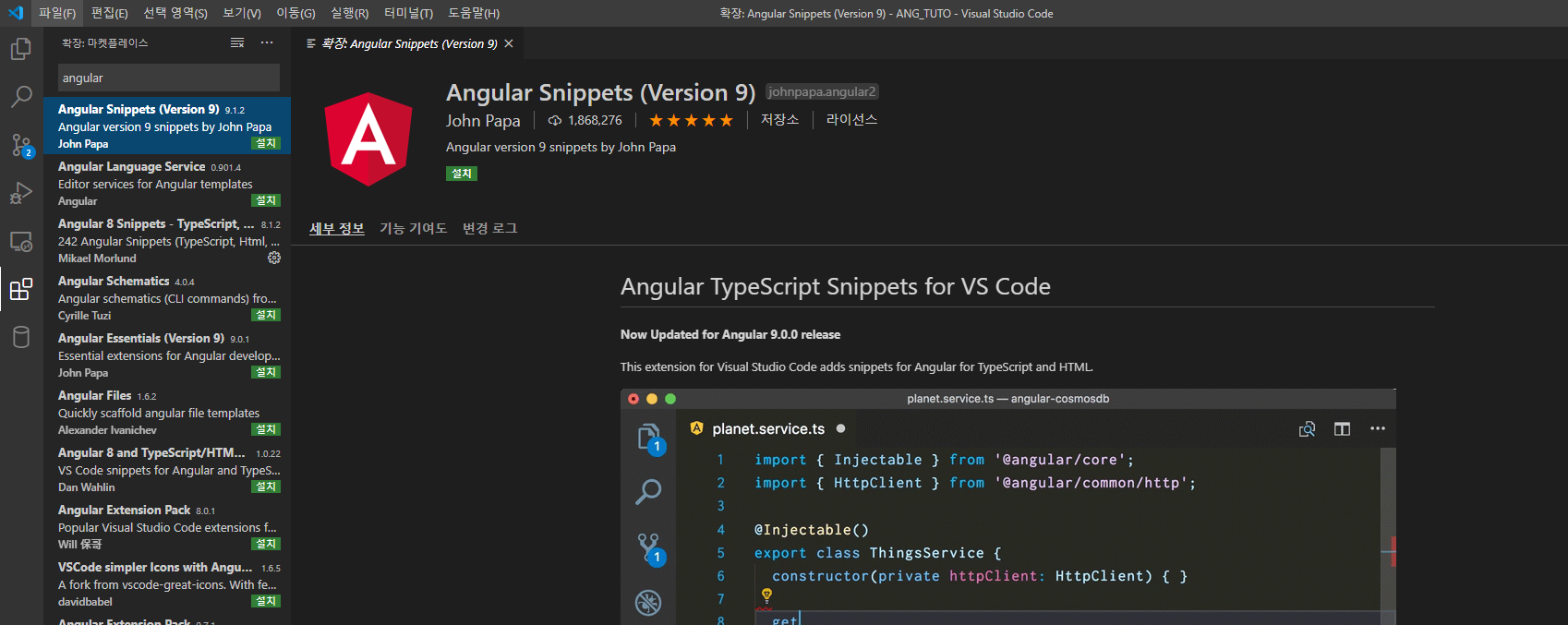Open the 도움말(H) menu

[x=474, y=13]
